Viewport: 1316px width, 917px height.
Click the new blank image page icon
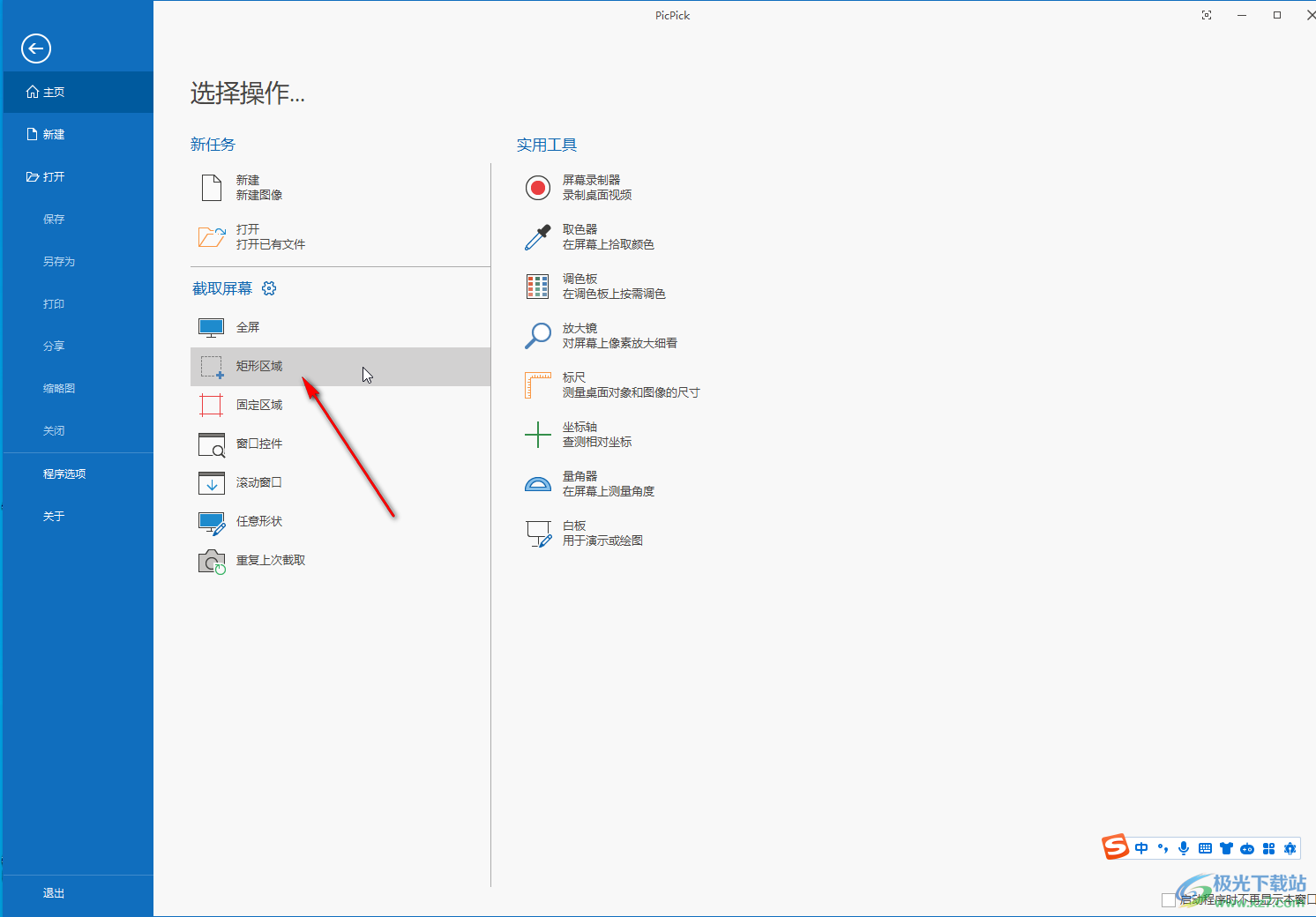[x=212, y=188]
